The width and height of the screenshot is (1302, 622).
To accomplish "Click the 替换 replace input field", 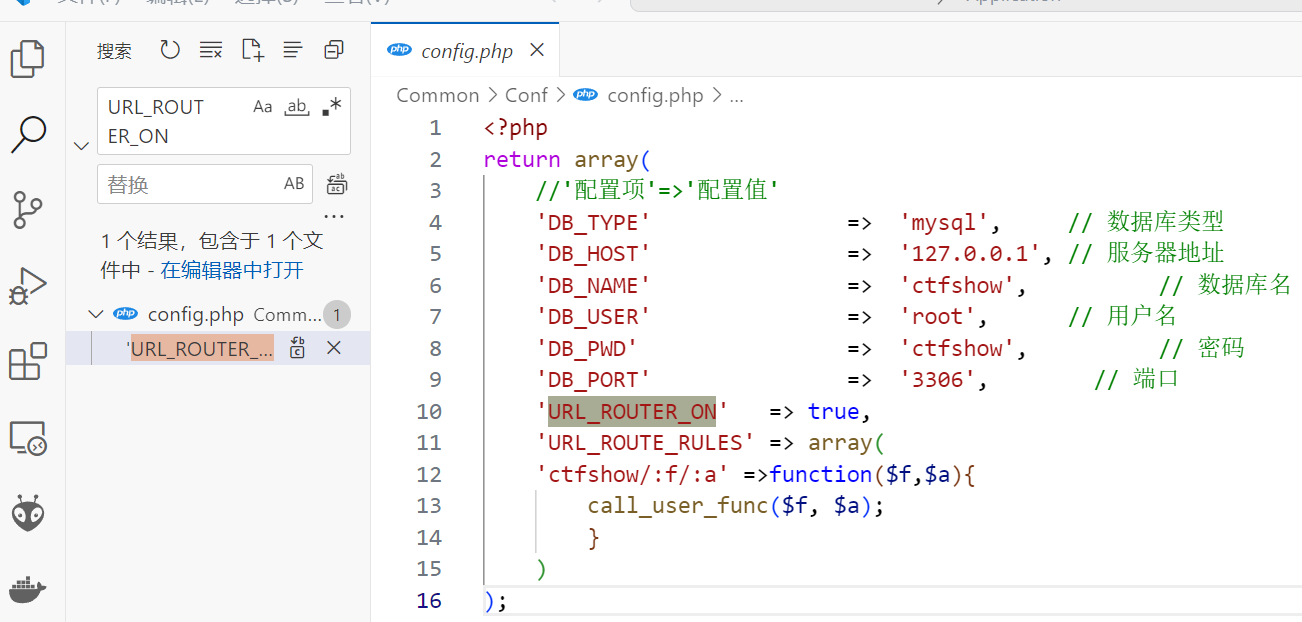I will click(x=190, y=184).
